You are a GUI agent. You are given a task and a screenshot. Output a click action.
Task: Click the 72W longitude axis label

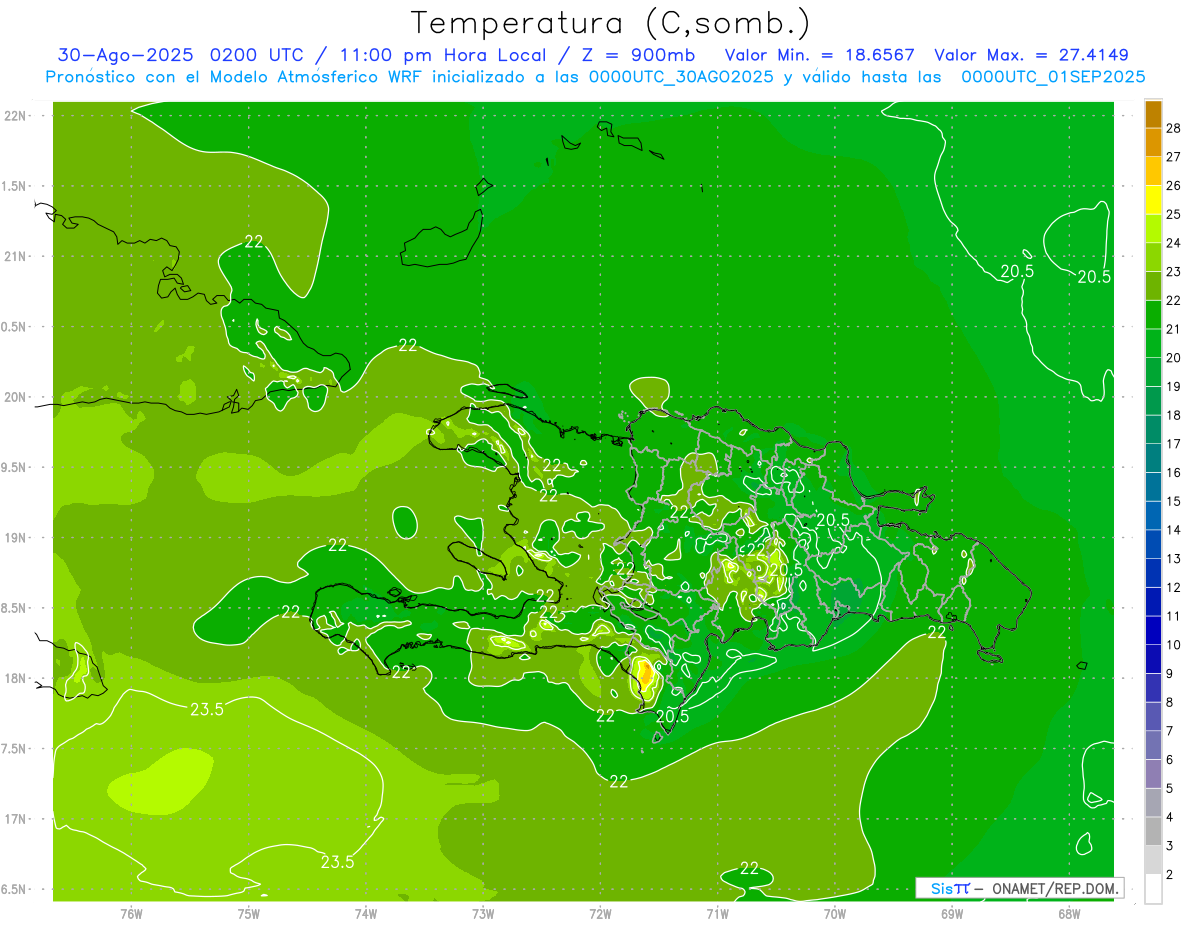tap(600, 914)
